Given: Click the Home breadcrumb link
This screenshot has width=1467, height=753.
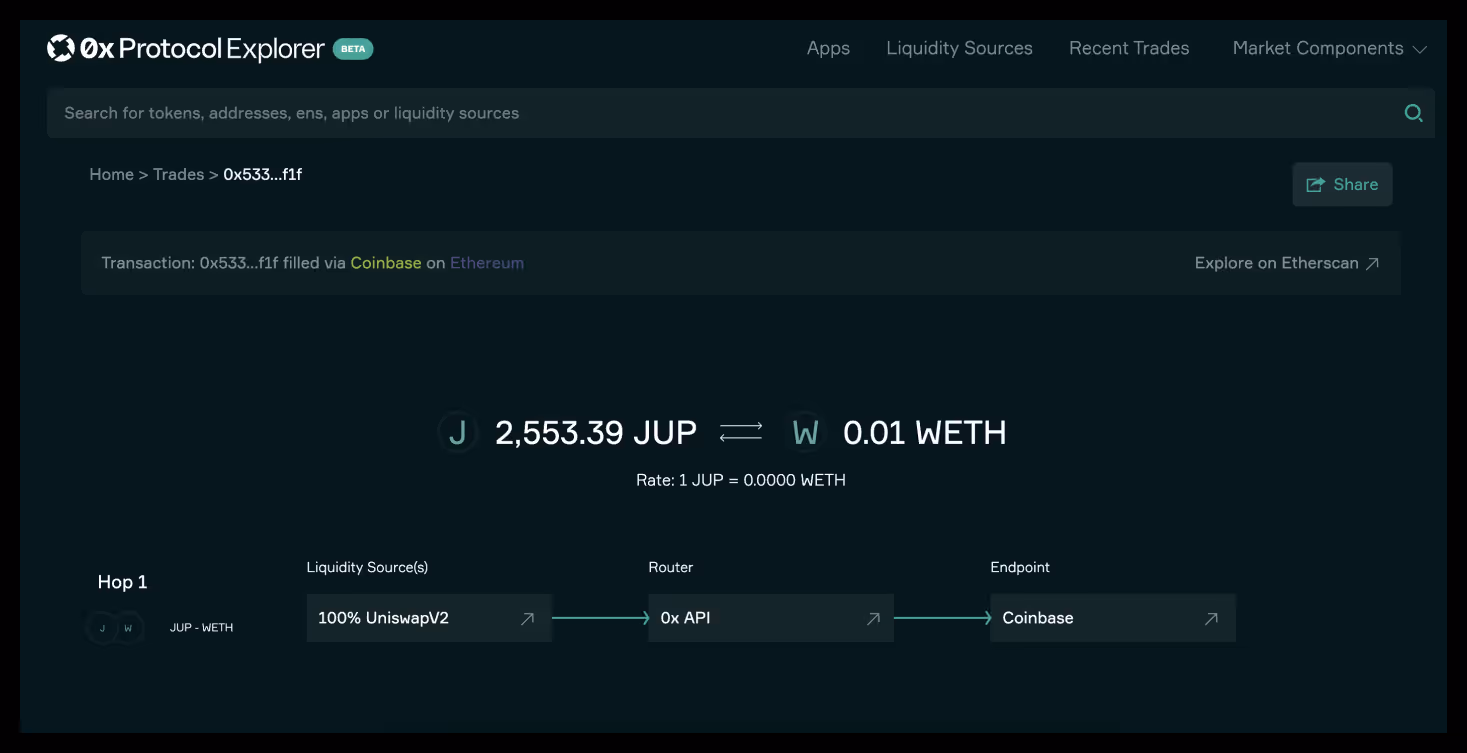Looking at the screenshot, I should tap(111, 174).
